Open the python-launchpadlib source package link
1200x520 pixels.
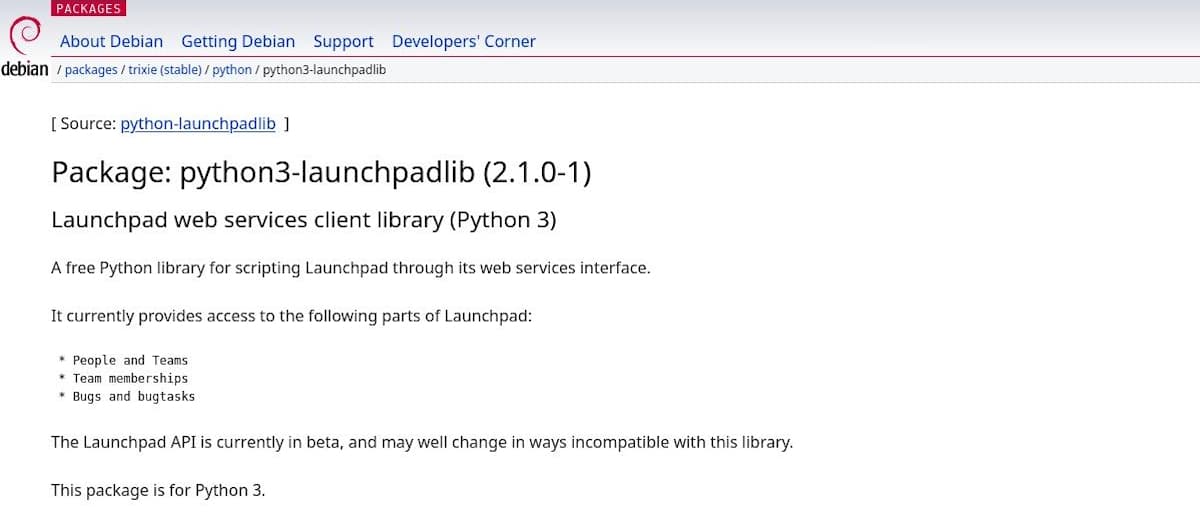(198, 124)
